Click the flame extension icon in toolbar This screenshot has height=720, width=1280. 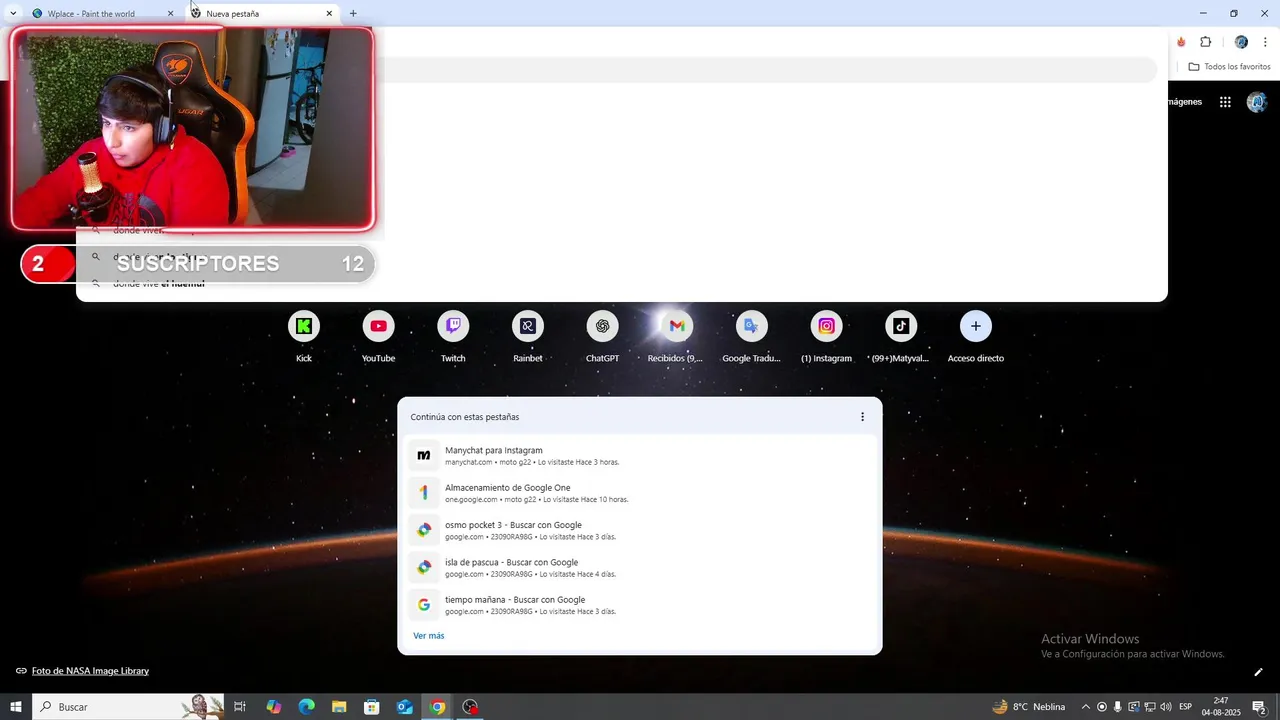[1181, 42]
